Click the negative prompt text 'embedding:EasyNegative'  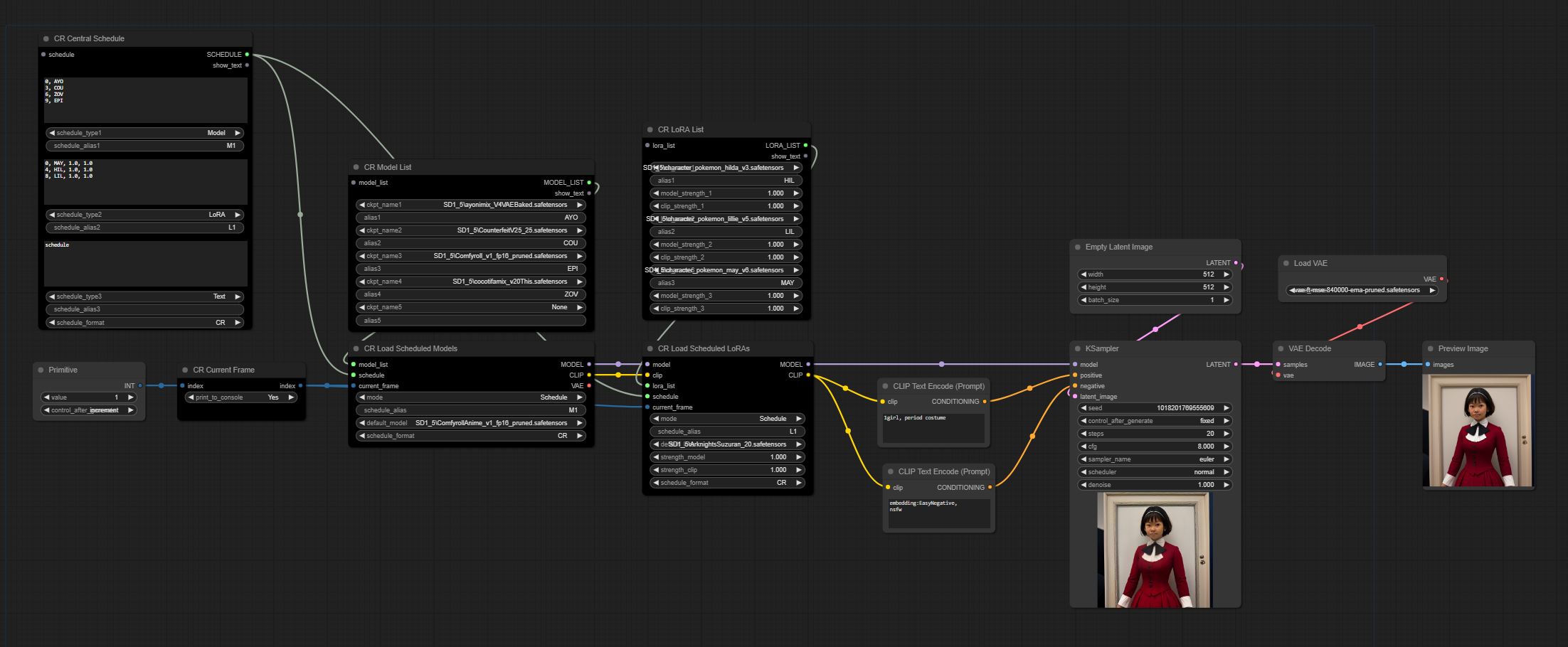[x=923, y=503]
